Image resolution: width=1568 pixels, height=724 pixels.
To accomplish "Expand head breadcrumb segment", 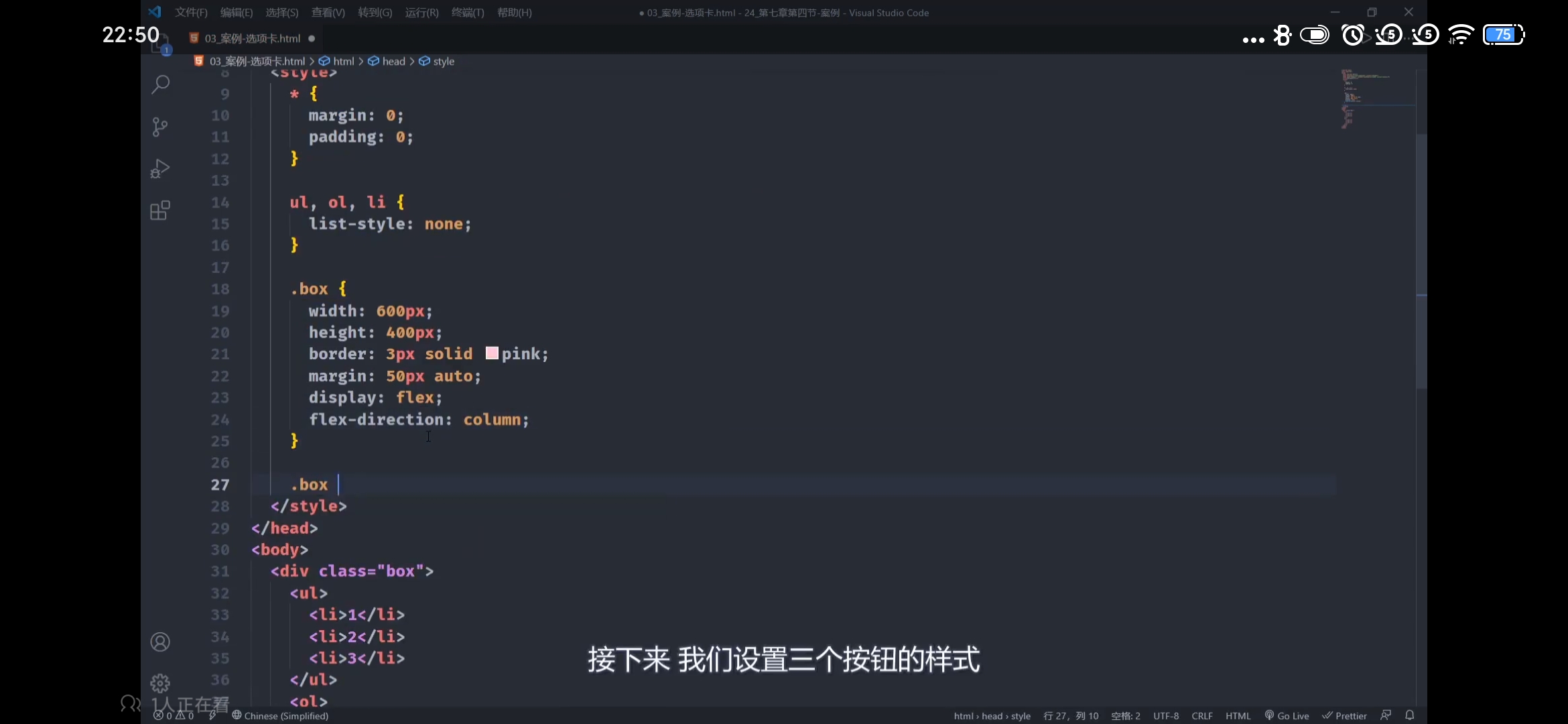I will 393,61.
